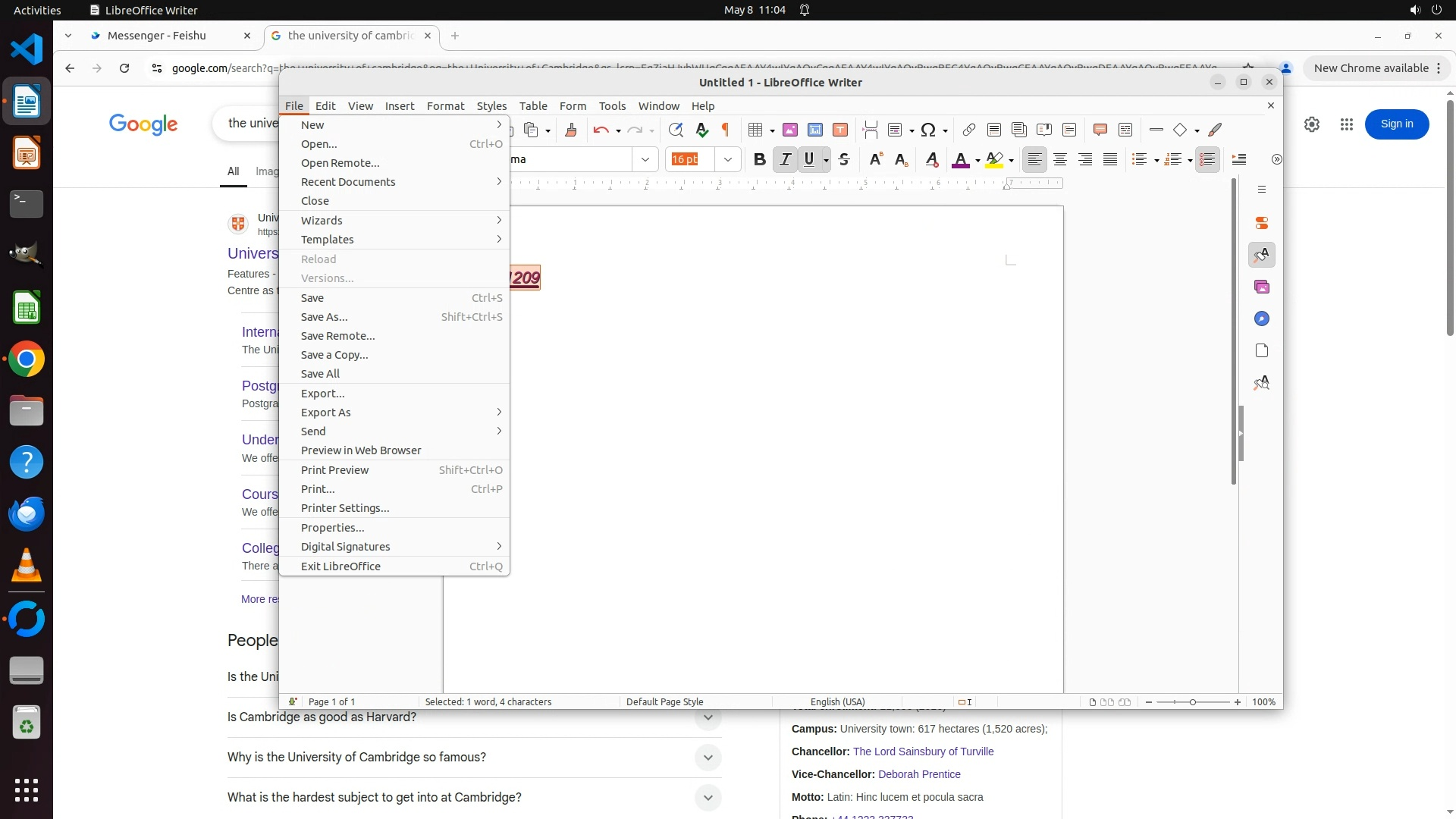Click the zoom slider handle in status bar

point(1193,702)
